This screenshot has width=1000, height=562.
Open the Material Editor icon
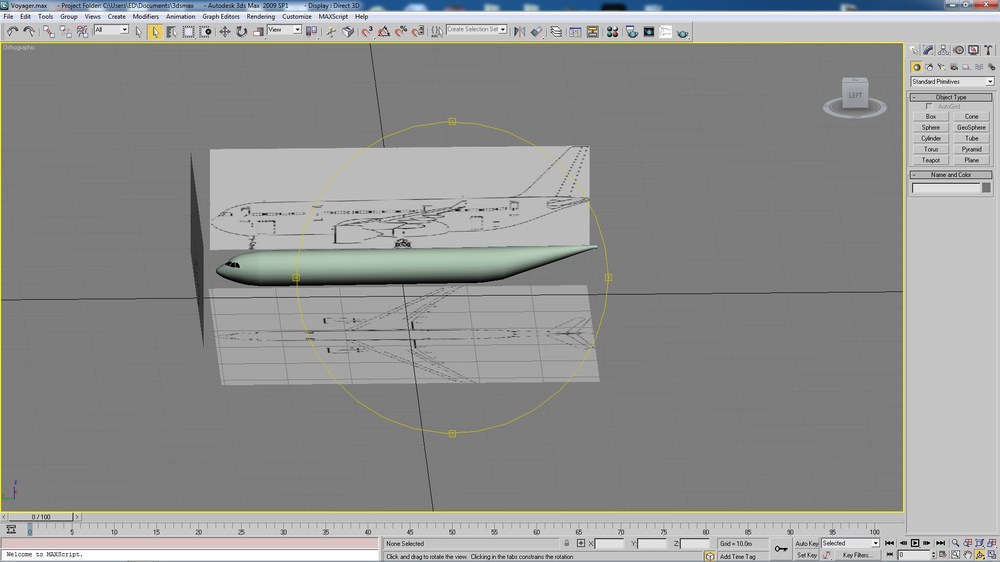[612, 31]
